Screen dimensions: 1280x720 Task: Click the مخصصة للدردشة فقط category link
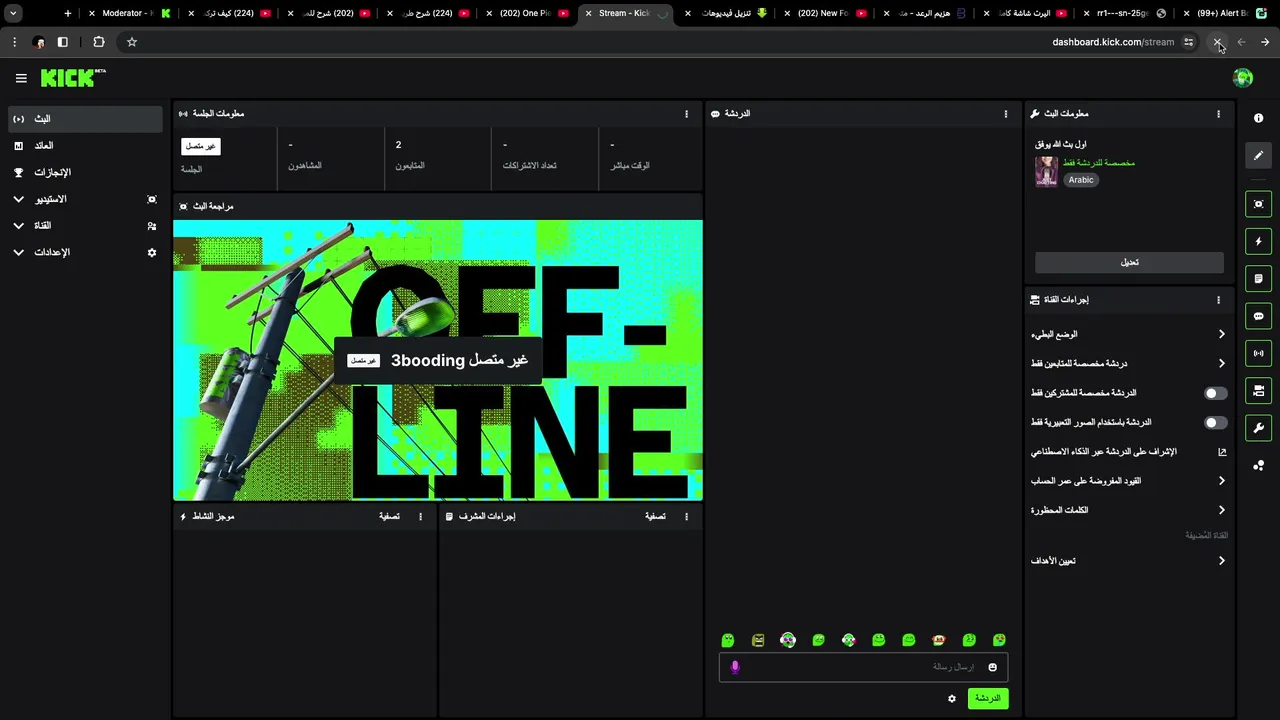pos(1098,162)
